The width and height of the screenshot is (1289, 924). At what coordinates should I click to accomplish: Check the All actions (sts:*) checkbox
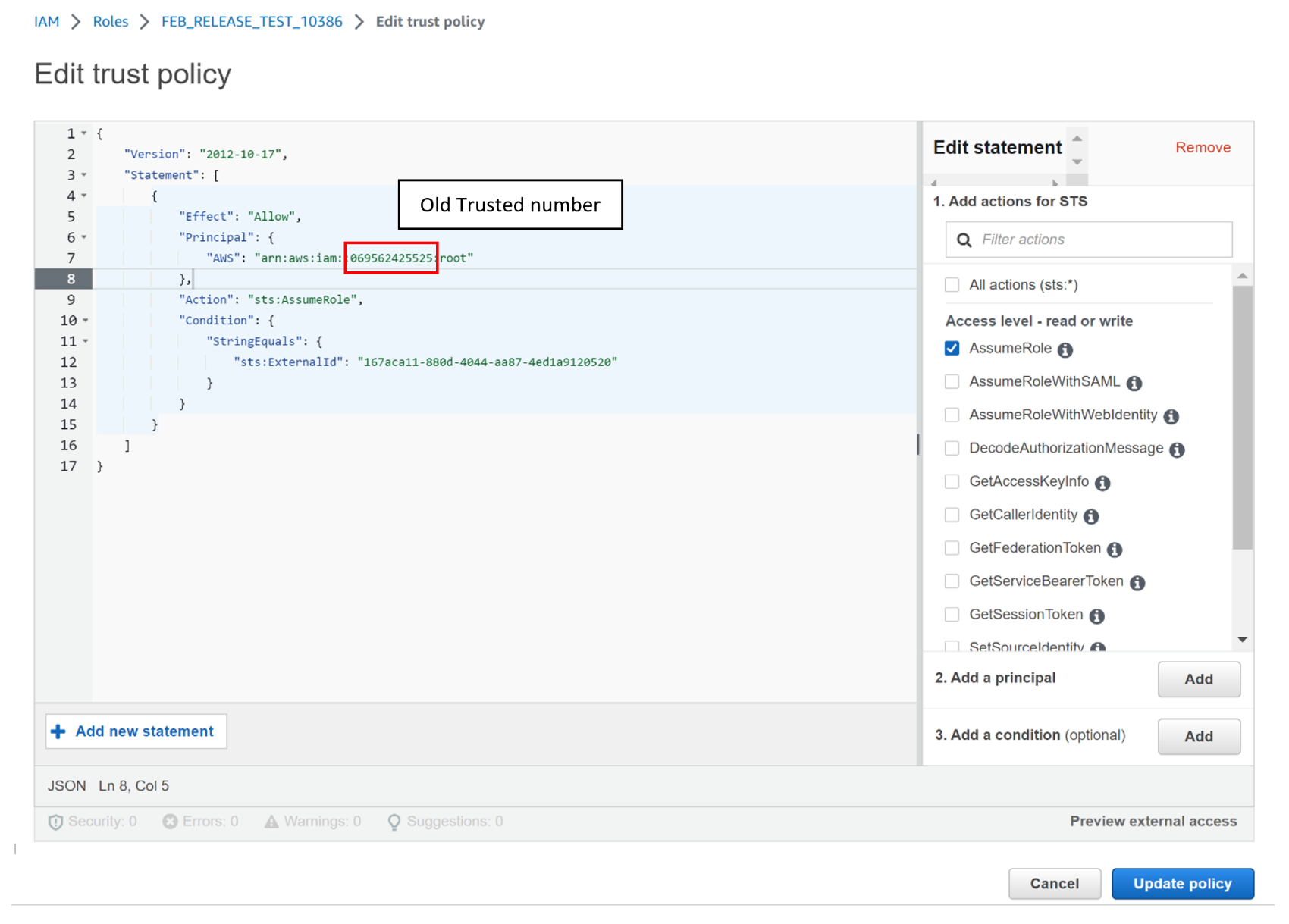[x=952, y=285]
